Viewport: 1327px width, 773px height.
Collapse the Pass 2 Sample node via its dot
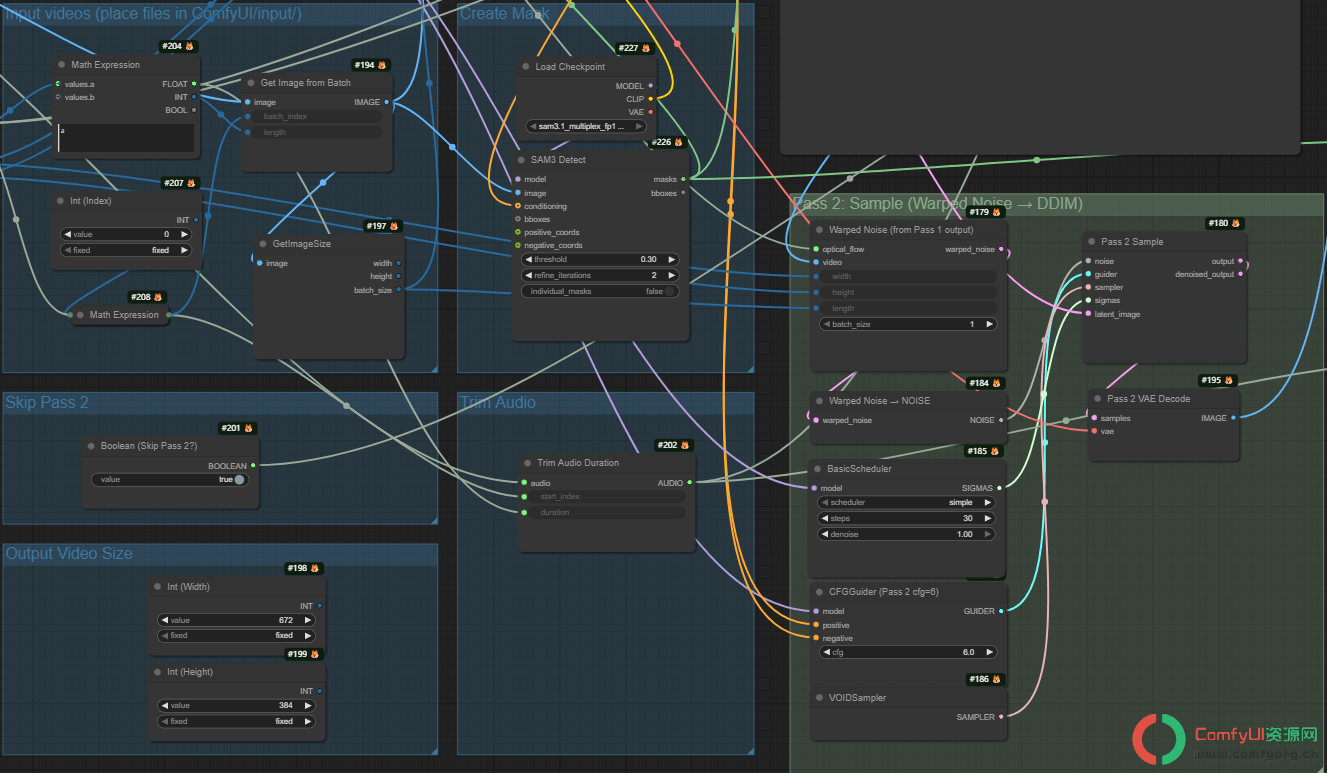(x=1091, y=242)
